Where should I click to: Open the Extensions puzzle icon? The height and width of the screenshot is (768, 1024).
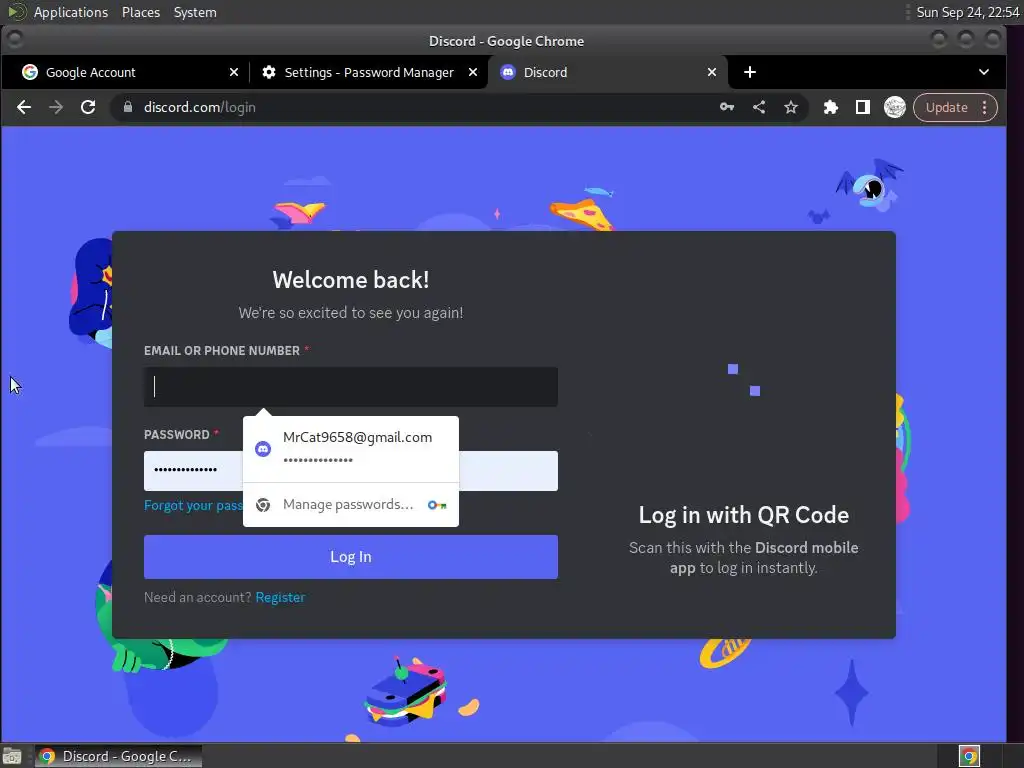tap(831, 107)
